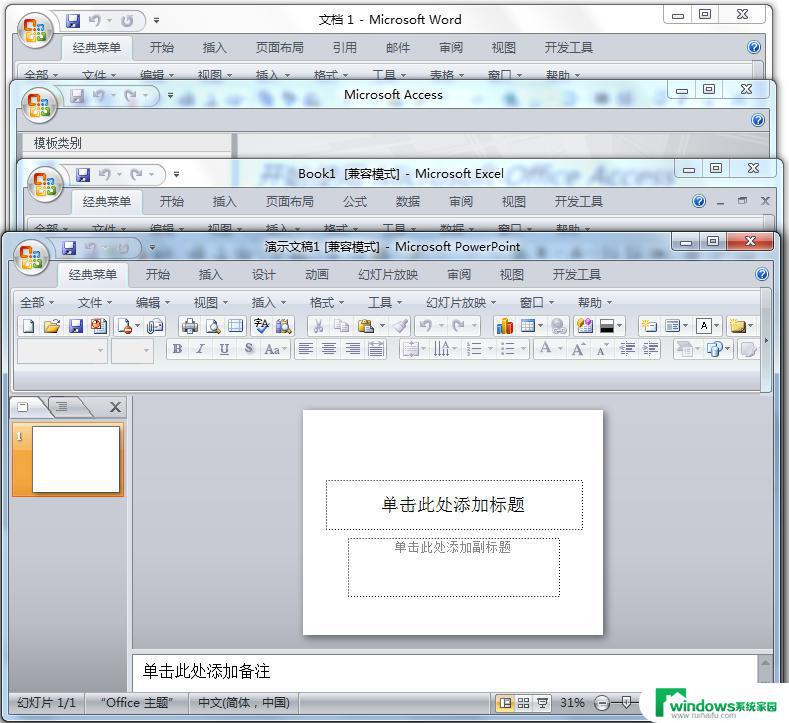Select the 经典菜单 tab in PowerPoint
This screenshot has width=789, height=723.
point(93,275)
